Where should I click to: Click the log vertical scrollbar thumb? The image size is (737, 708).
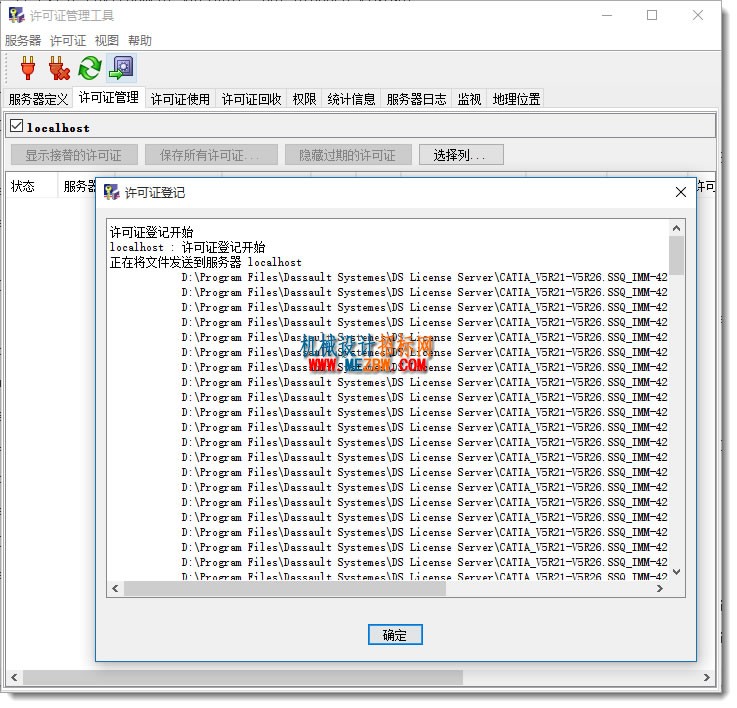click(x=677, y=257)
